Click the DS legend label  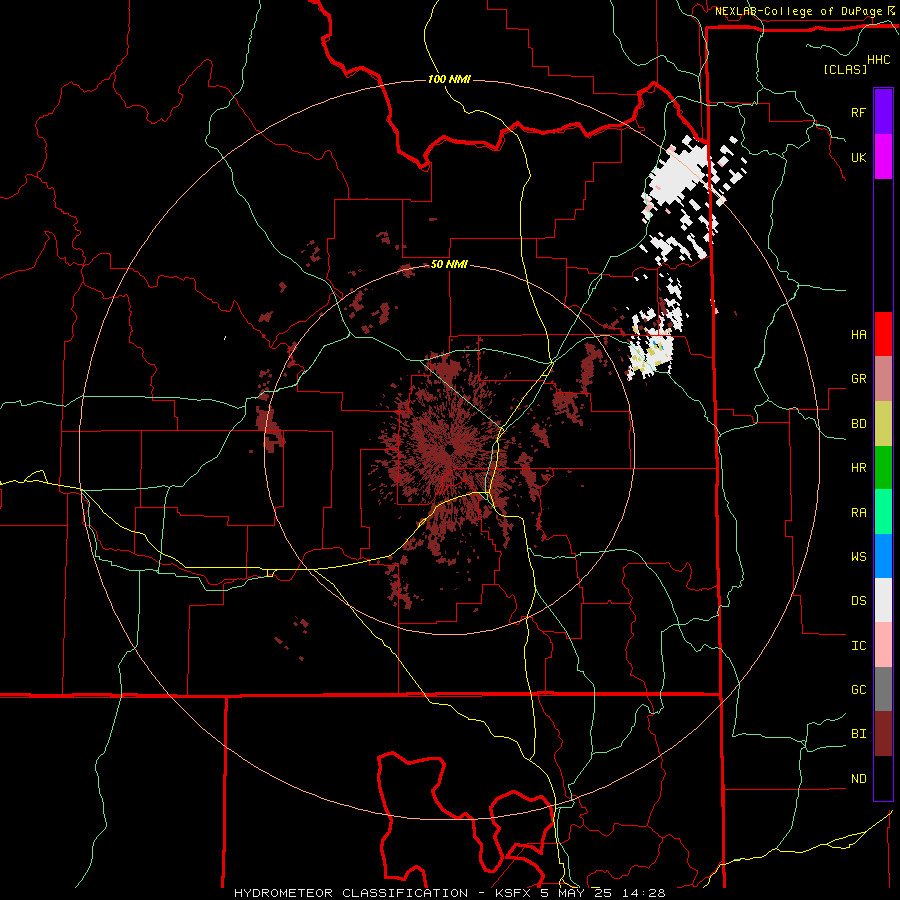(858, 600)
